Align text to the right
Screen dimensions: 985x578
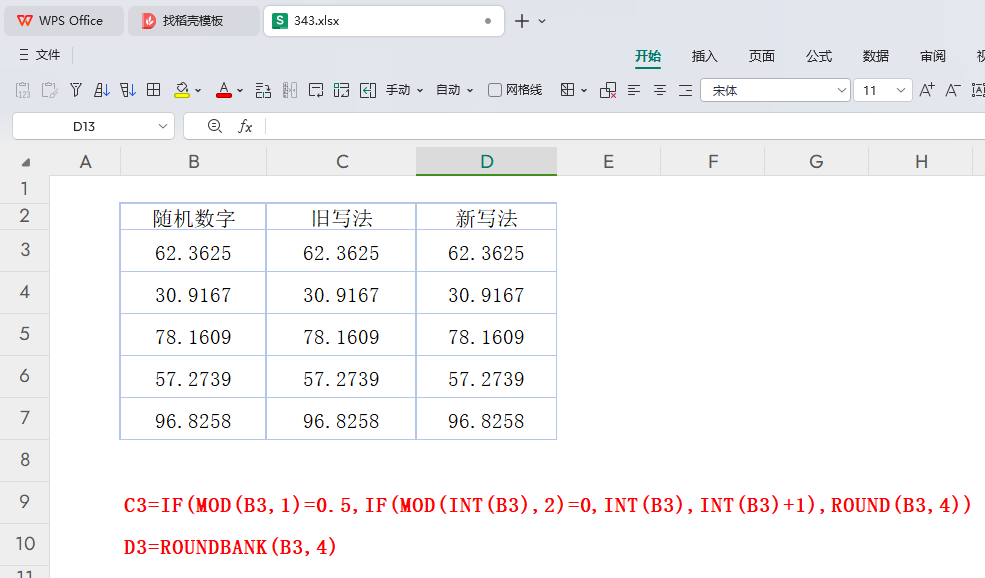(685, 90)
